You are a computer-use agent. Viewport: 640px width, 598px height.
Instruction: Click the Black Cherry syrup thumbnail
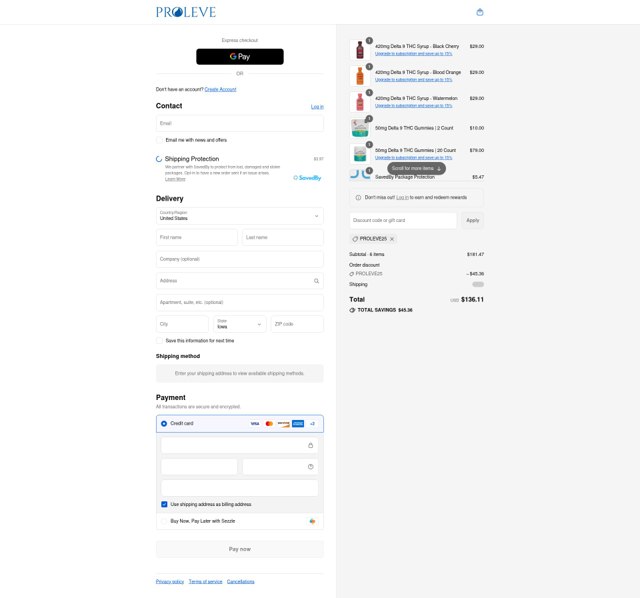click(360, 50)
